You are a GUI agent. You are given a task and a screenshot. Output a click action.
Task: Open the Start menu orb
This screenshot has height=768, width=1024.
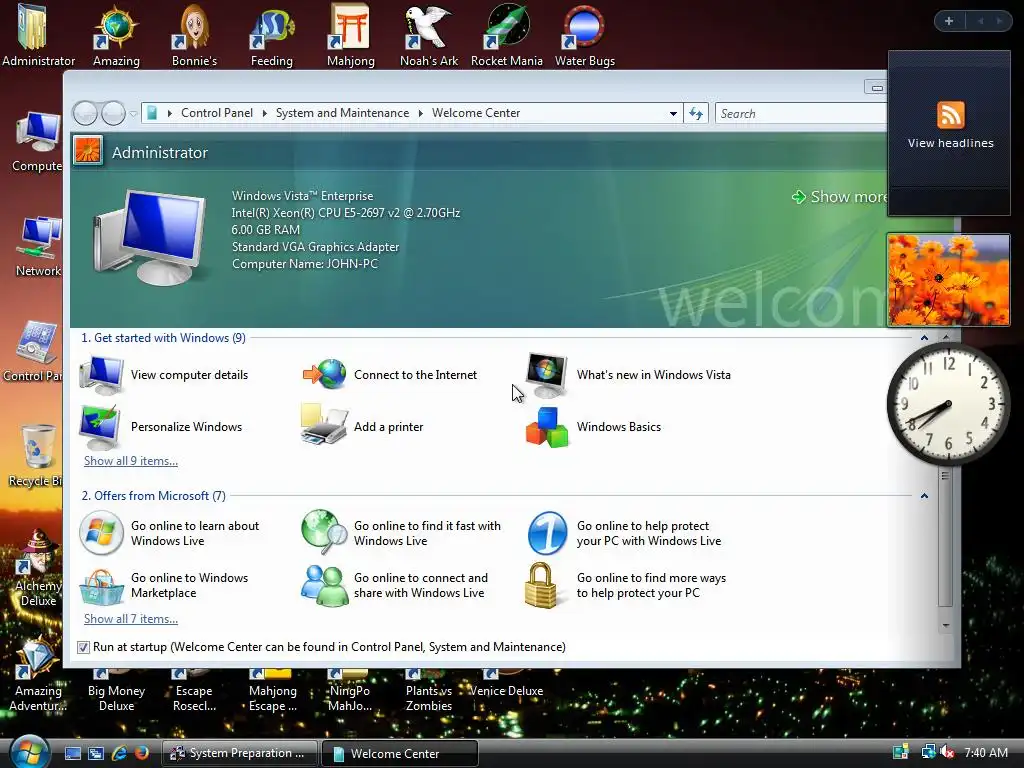click(29, 751)
